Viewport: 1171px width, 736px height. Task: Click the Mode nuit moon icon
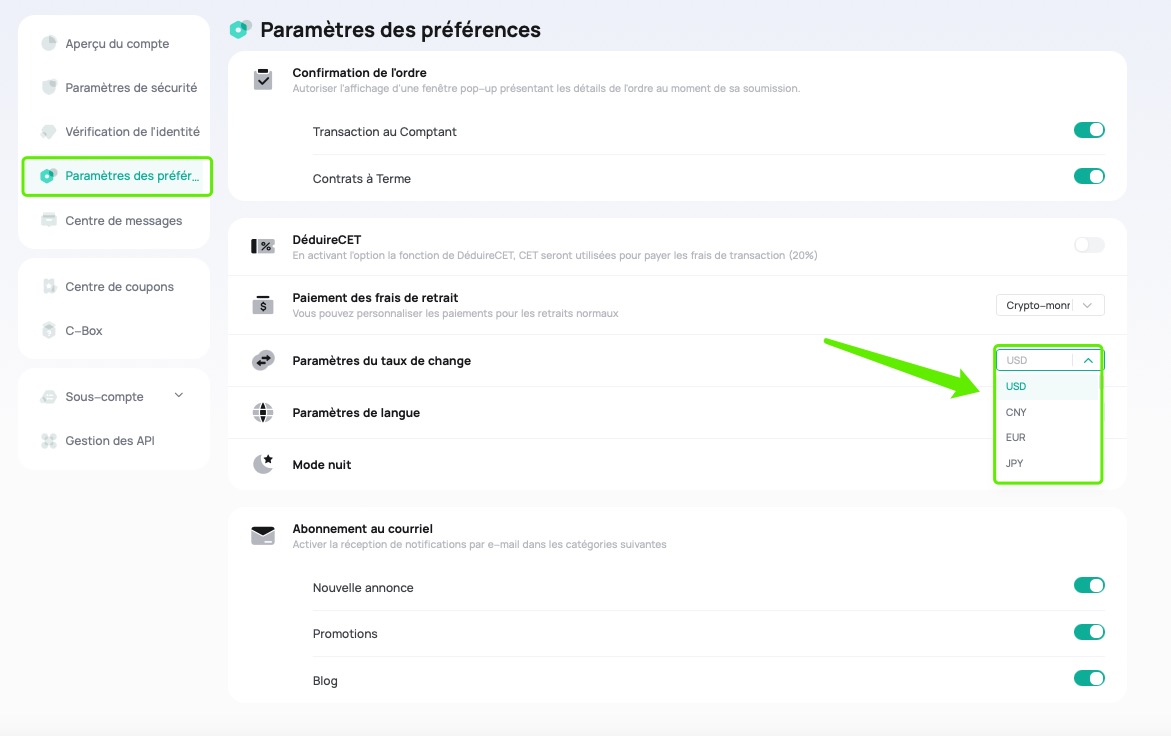tap(263, 464)
